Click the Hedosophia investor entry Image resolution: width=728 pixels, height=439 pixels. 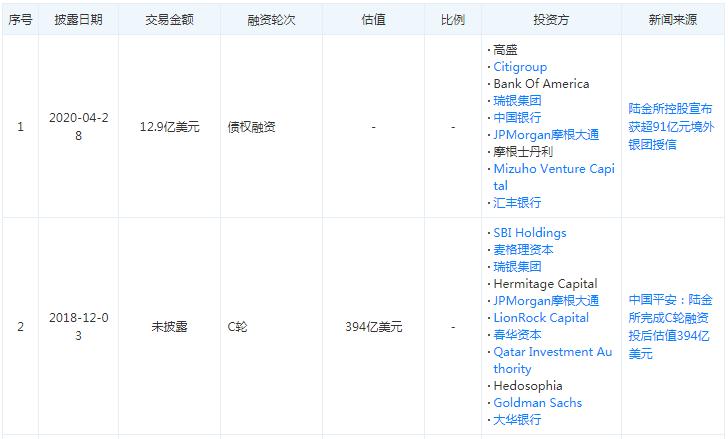(x=528, y=386)
